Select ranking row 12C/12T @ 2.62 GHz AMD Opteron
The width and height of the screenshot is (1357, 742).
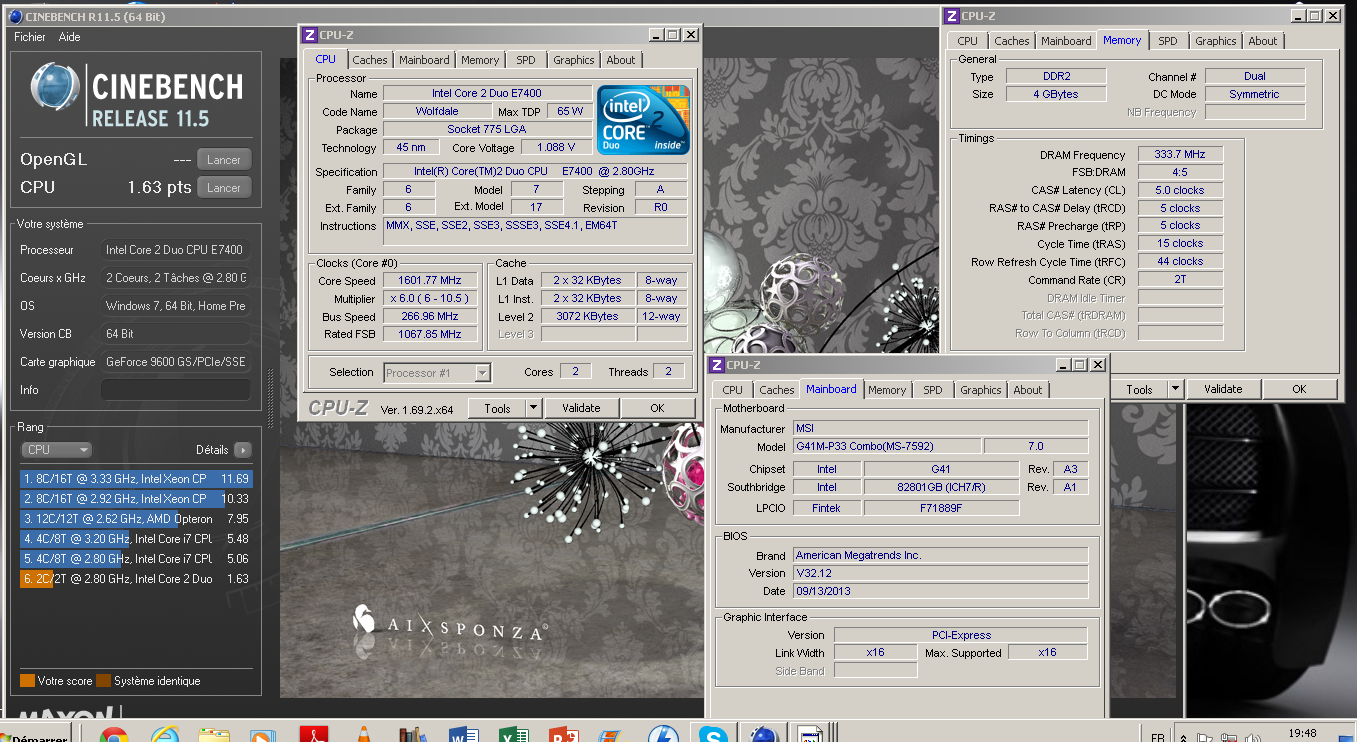(x=136, y=519)
